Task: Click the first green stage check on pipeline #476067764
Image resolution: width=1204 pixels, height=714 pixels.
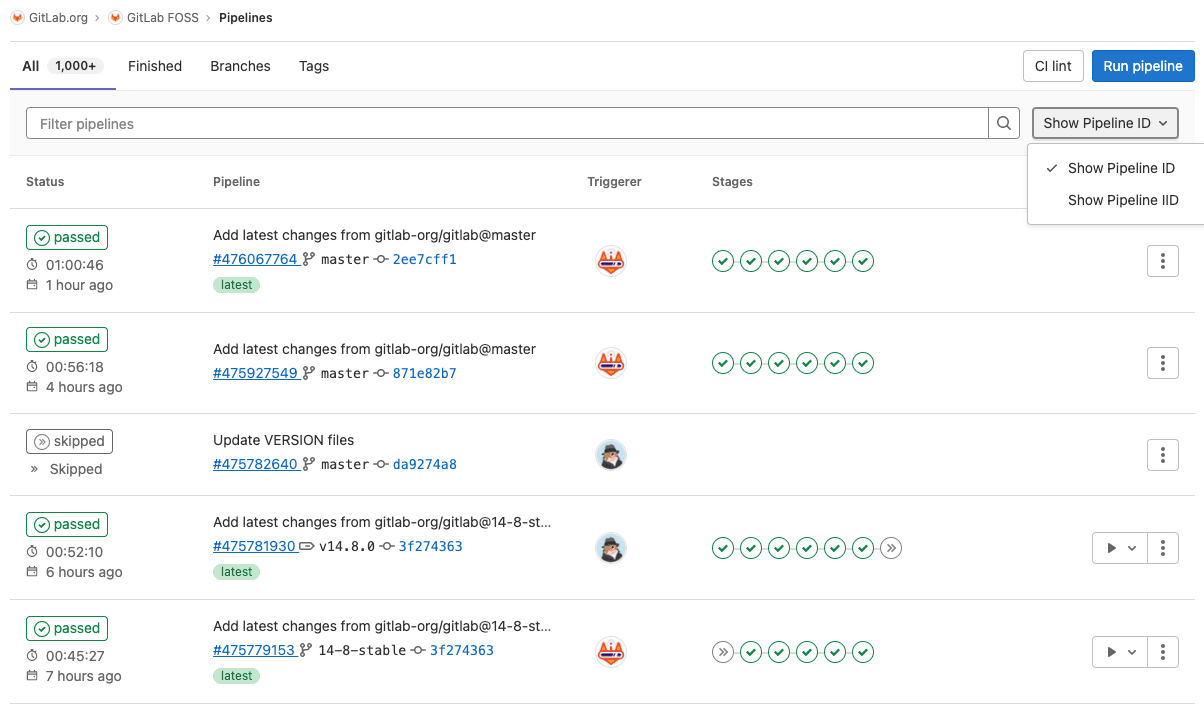Action: pyautogui.click(x=723, y=261)
